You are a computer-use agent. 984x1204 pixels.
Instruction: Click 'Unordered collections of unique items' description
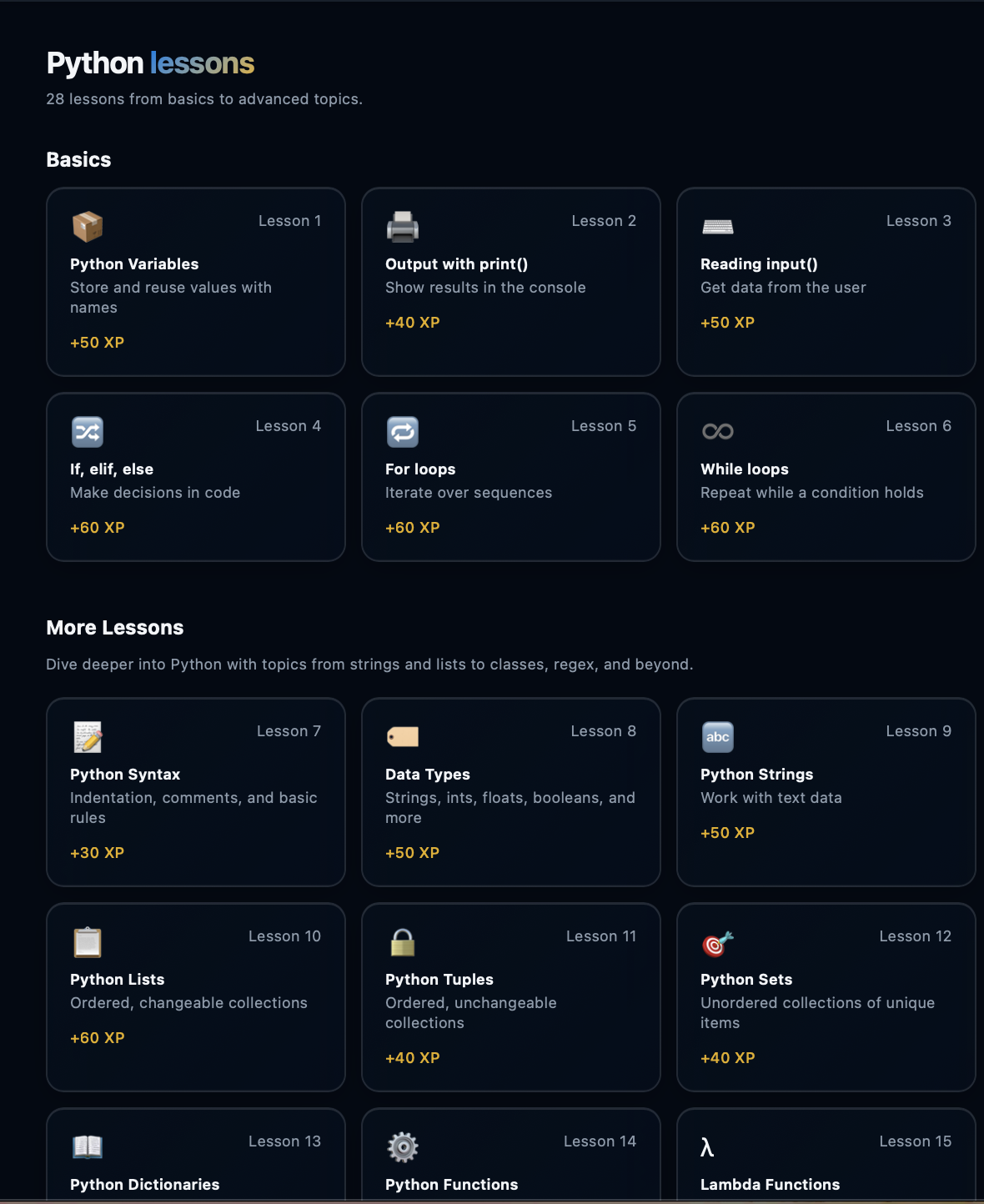(x=817, y=1013)
